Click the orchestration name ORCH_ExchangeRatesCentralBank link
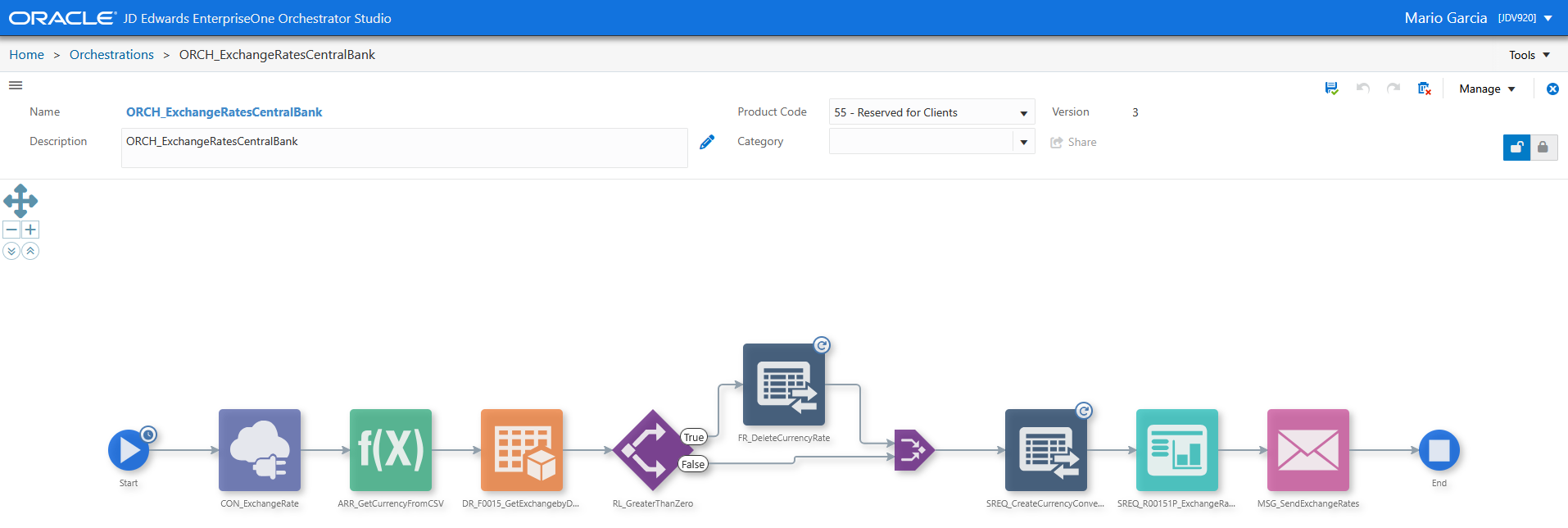The height and width of the screenshot is (528, 1568). pos(224,112)
